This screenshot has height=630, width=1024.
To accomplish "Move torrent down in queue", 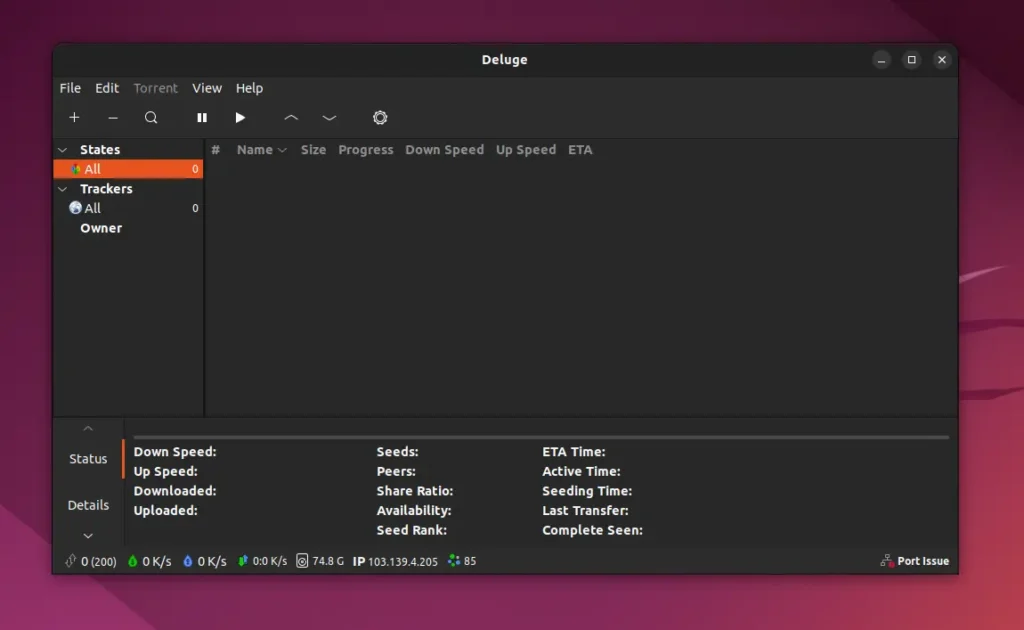I will 329,118.
